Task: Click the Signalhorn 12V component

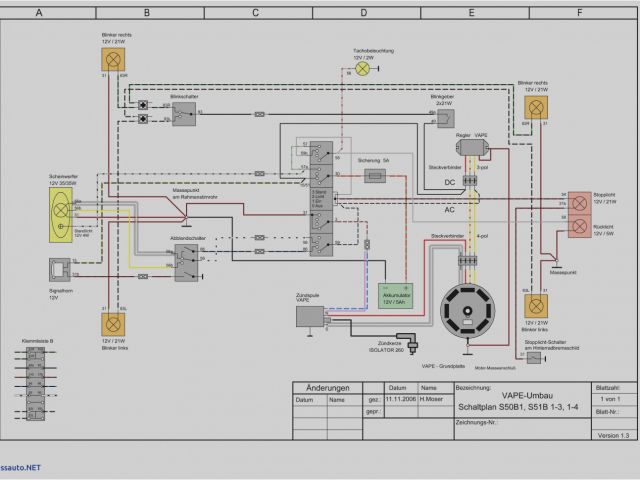Action: click(x=62, y=269)
